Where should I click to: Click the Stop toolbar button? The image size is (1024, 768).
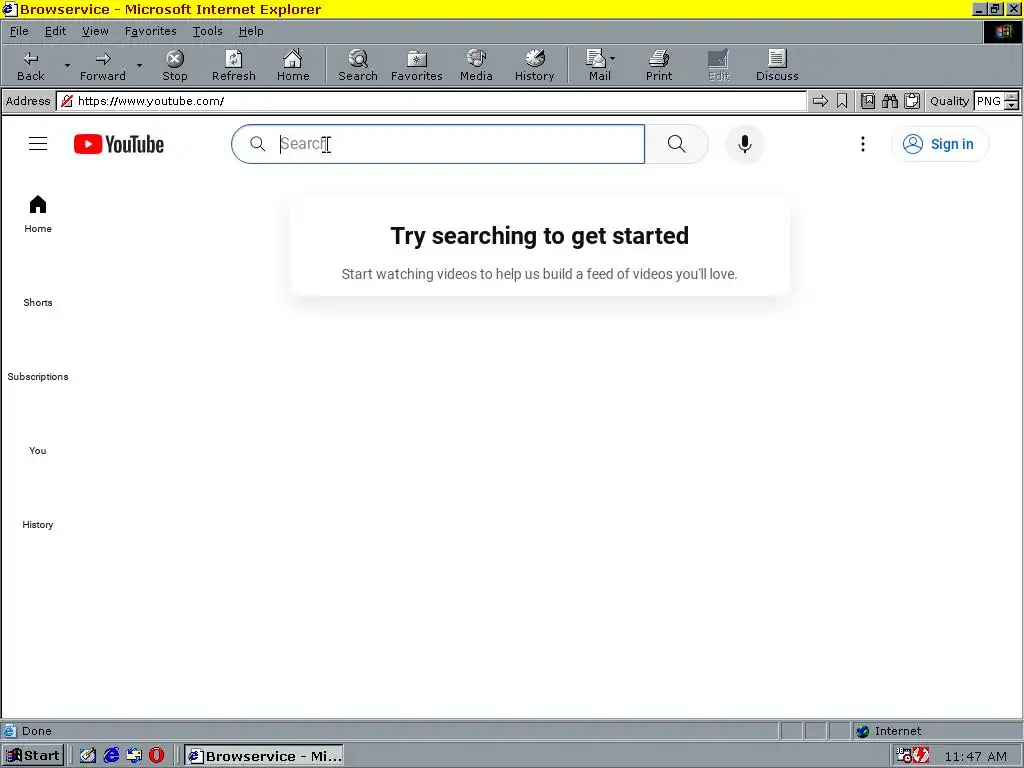pos(174,66)
